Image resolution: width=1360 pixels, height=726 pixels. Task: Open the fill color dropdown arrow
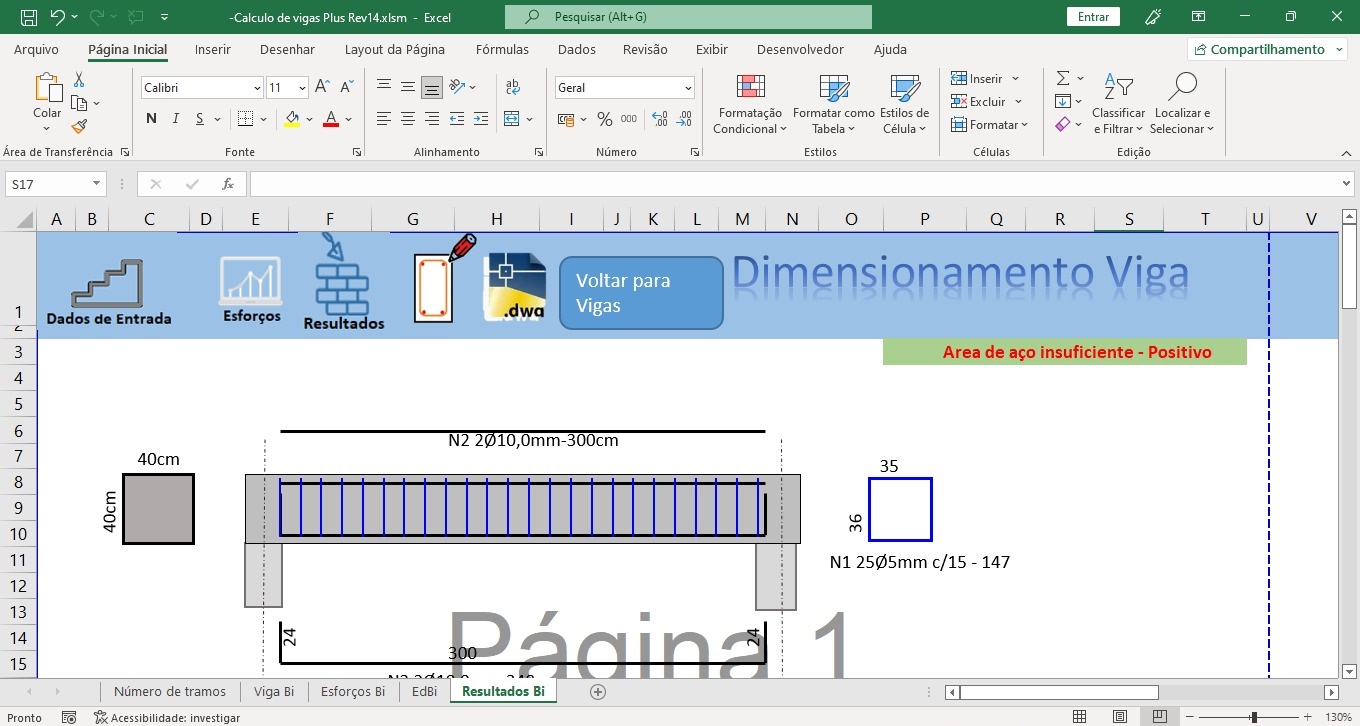point(309,120)
